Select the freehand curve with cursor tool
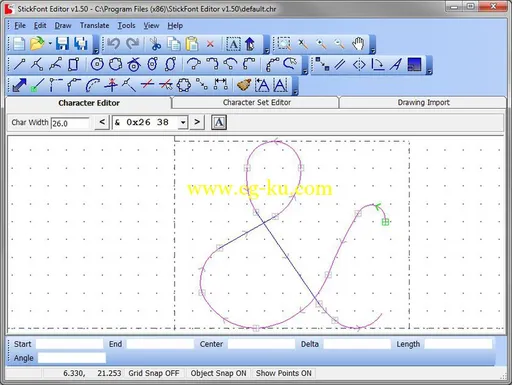512x385 pixels. 290,64
